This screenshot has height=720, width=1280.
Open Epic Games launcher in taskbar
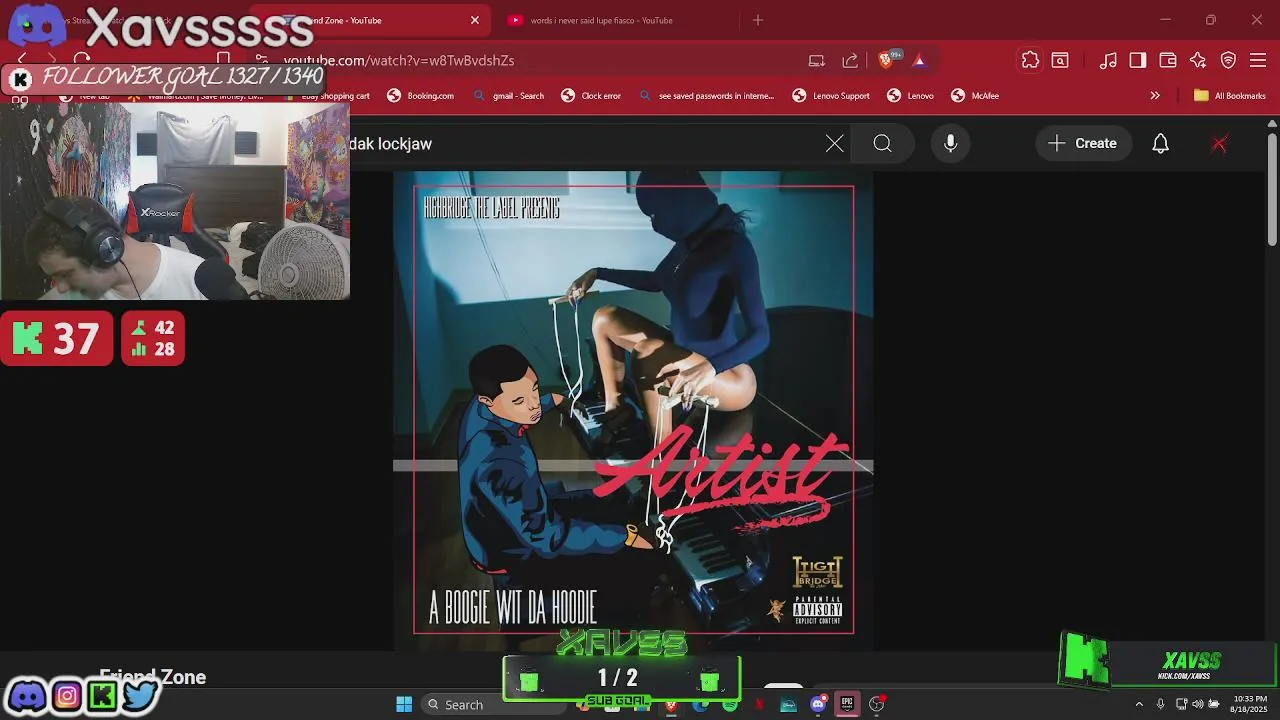[847, 705]
